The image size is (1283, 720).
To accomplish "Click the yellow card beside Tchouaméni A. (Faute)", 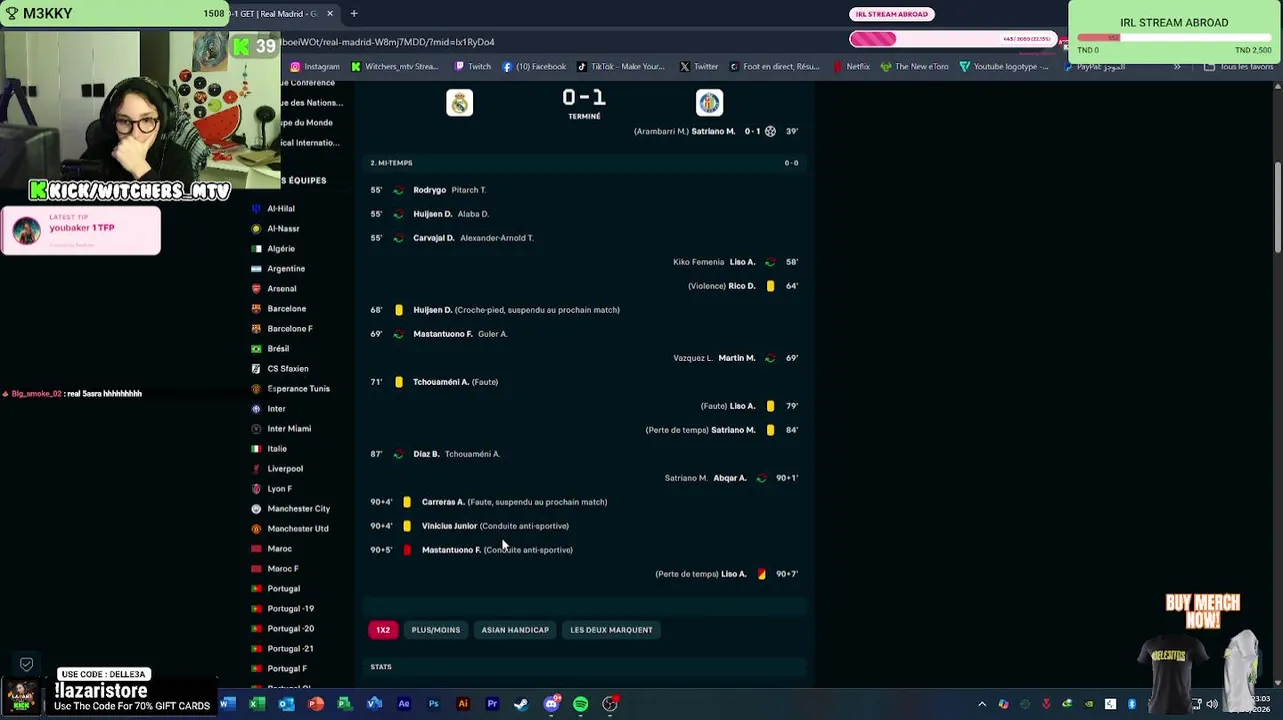I will pyautogui.click(x=399, y=382).
